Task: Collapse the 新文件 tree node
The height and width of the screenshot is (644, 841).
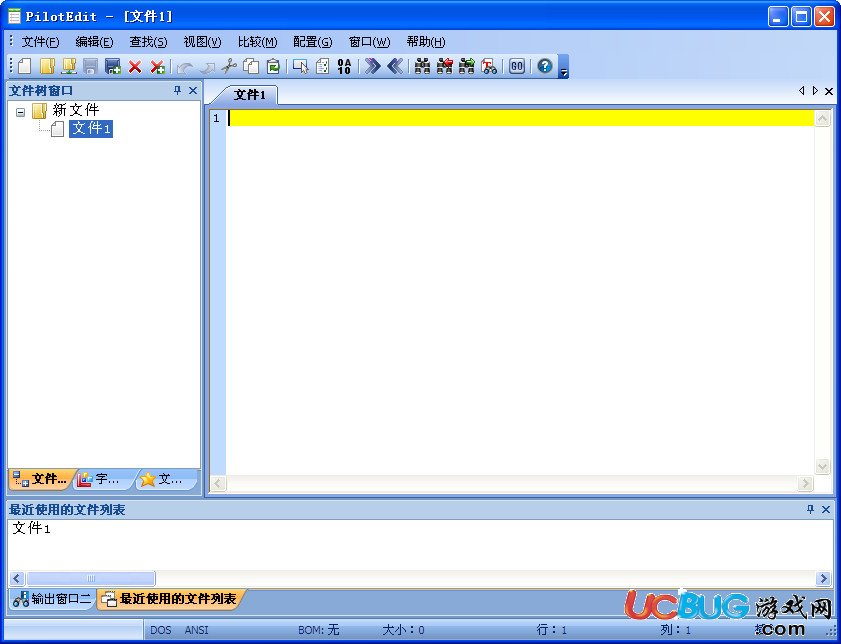Action: 20,112
